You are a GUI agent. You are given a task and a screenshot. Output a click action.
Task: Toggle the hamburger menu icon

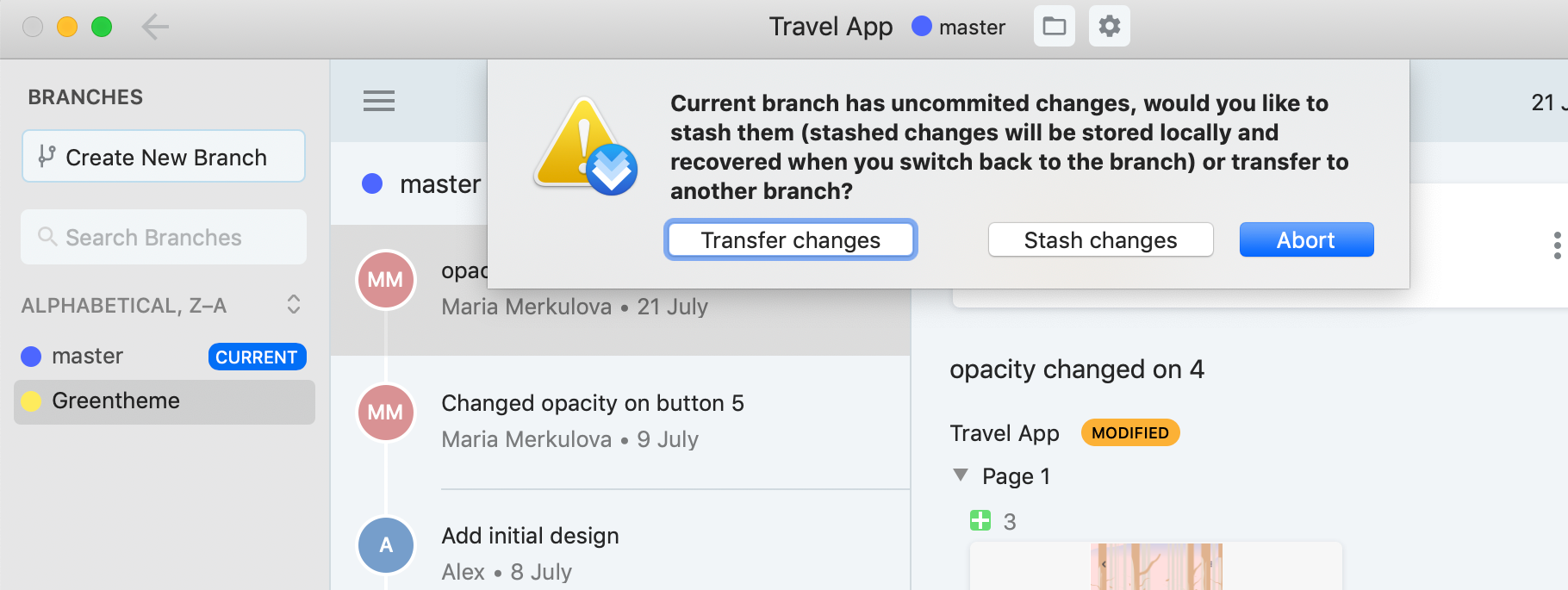tap(379, 101)
